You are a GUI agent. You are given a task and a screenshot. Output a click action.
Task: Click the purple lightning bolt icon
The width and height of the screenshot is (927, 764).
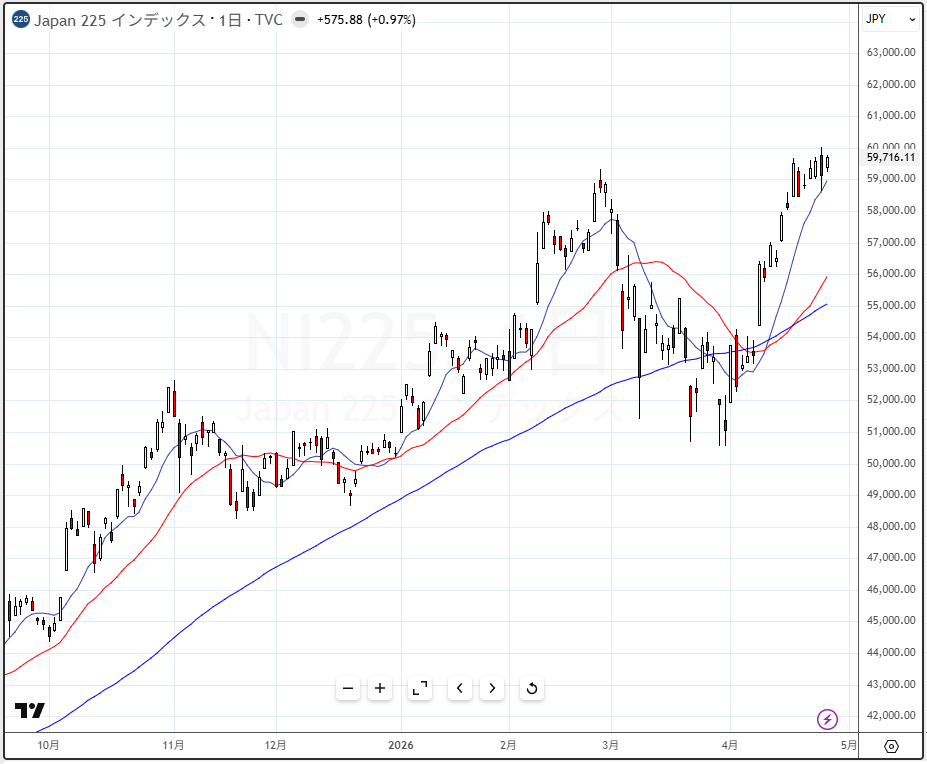pyautogui.click(x=827, y=719)
